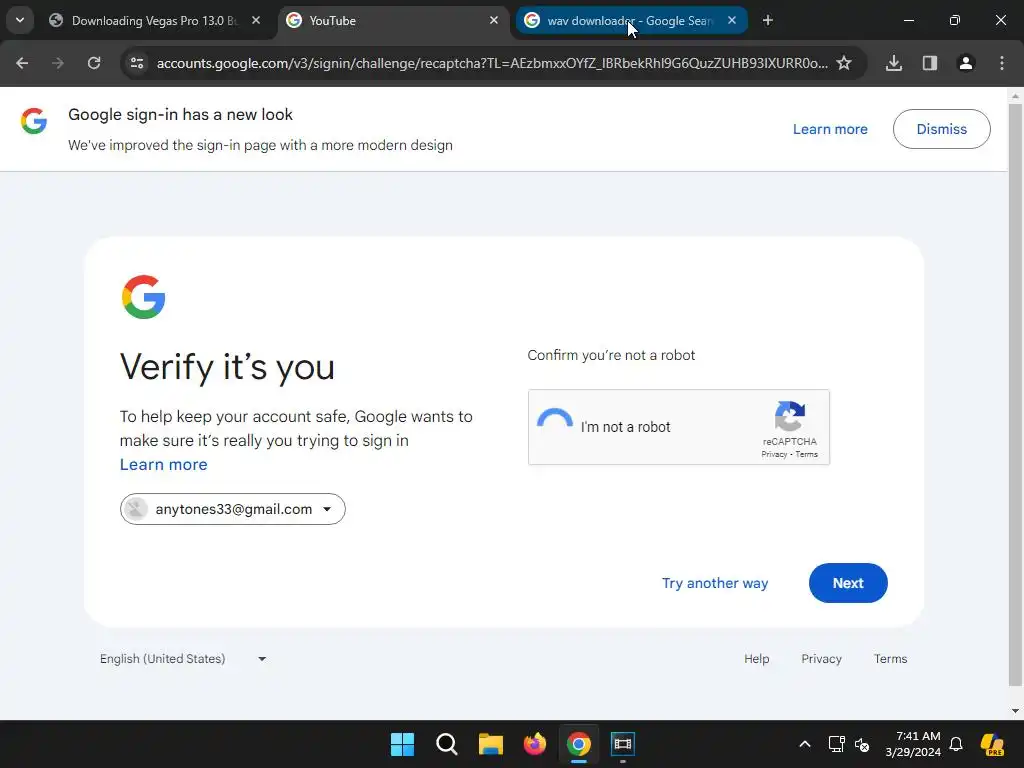Image resolution: width=1024 pixels, height=768 pixels.
Task: Click the colorful PRE tray icon
Action: (992, 744)
